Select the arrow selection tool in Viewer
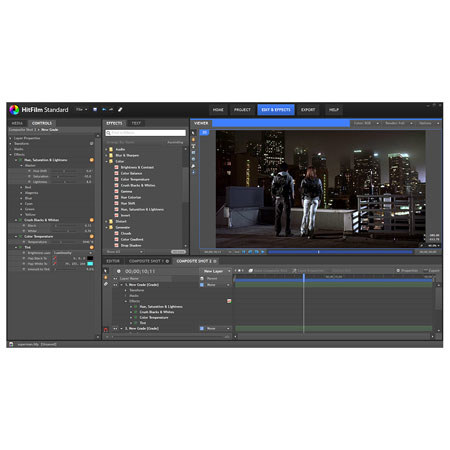Image resolution: width=450 pixels, height=450 pixels. [x=193, y=133]
